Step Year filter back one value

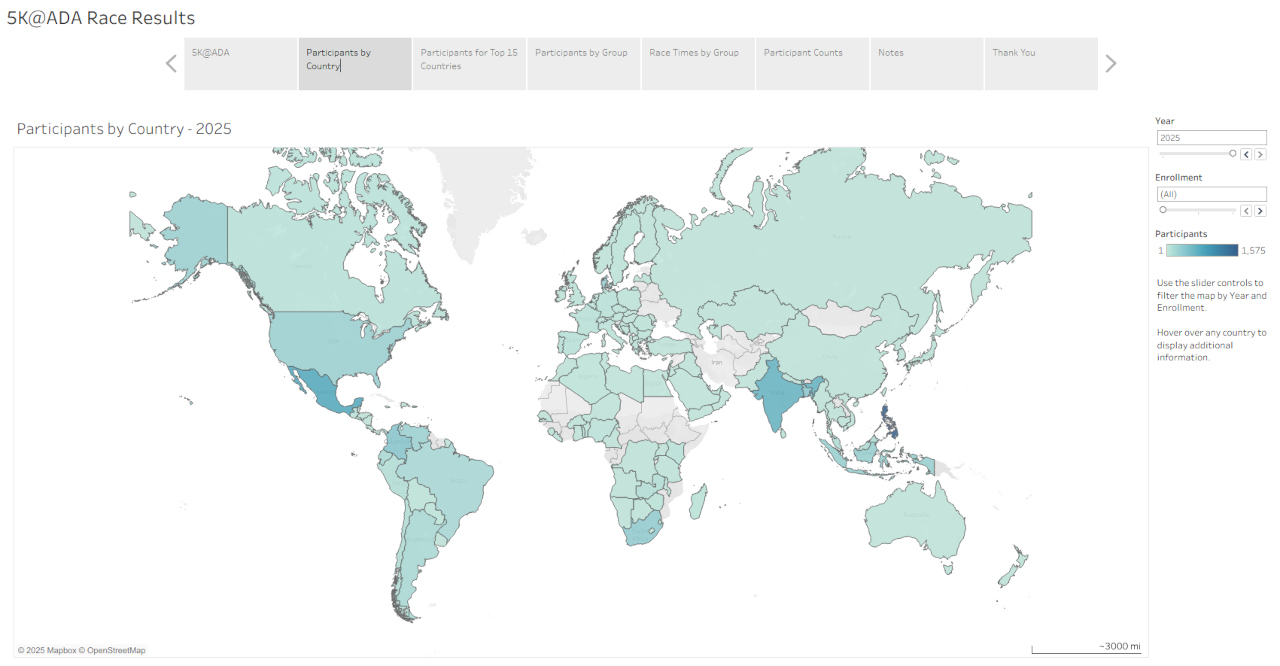point(1246,154)
